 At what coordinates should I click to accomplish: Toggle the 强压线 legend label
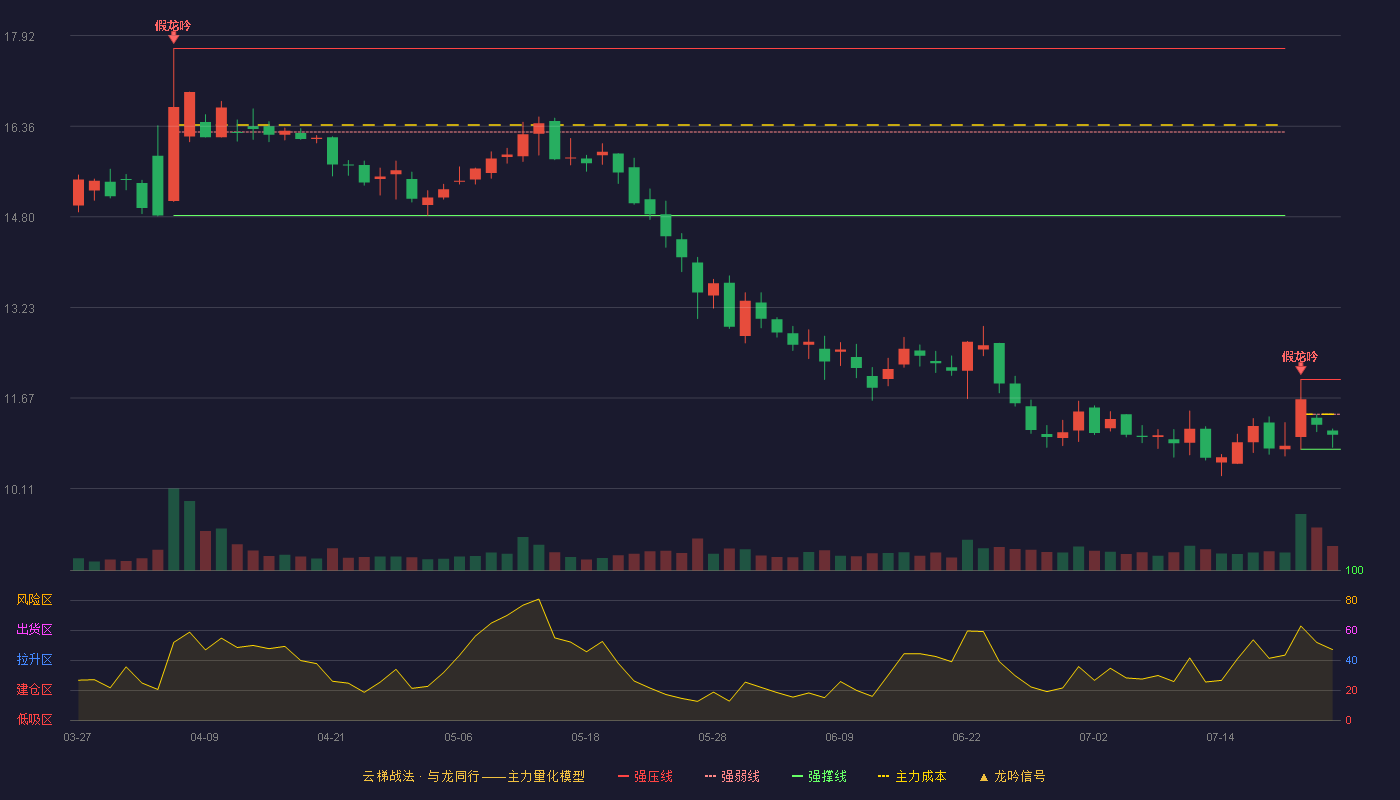coord(653,776)
